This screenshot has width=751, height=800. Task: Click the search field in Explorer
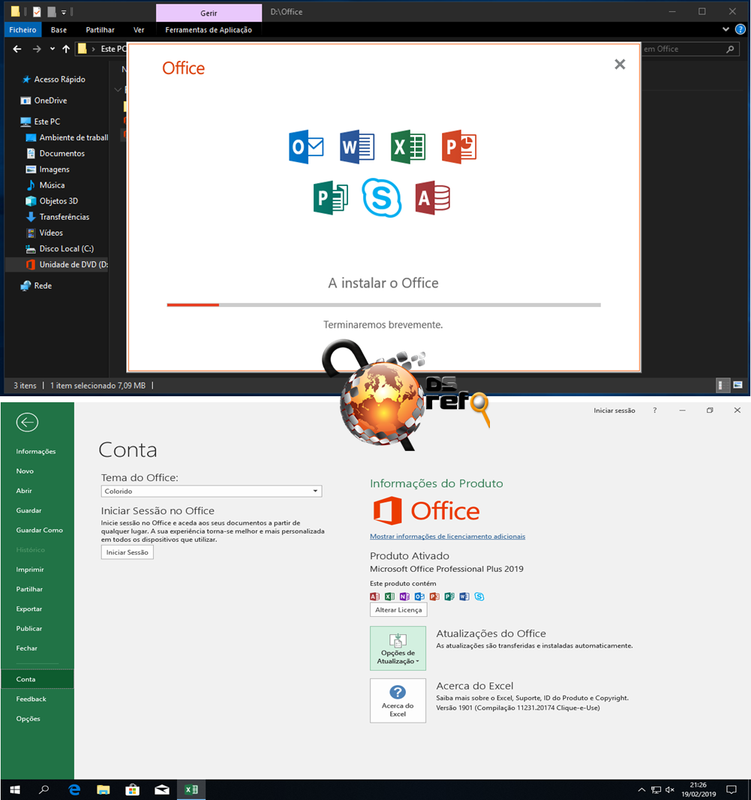[x=689, y=49]
